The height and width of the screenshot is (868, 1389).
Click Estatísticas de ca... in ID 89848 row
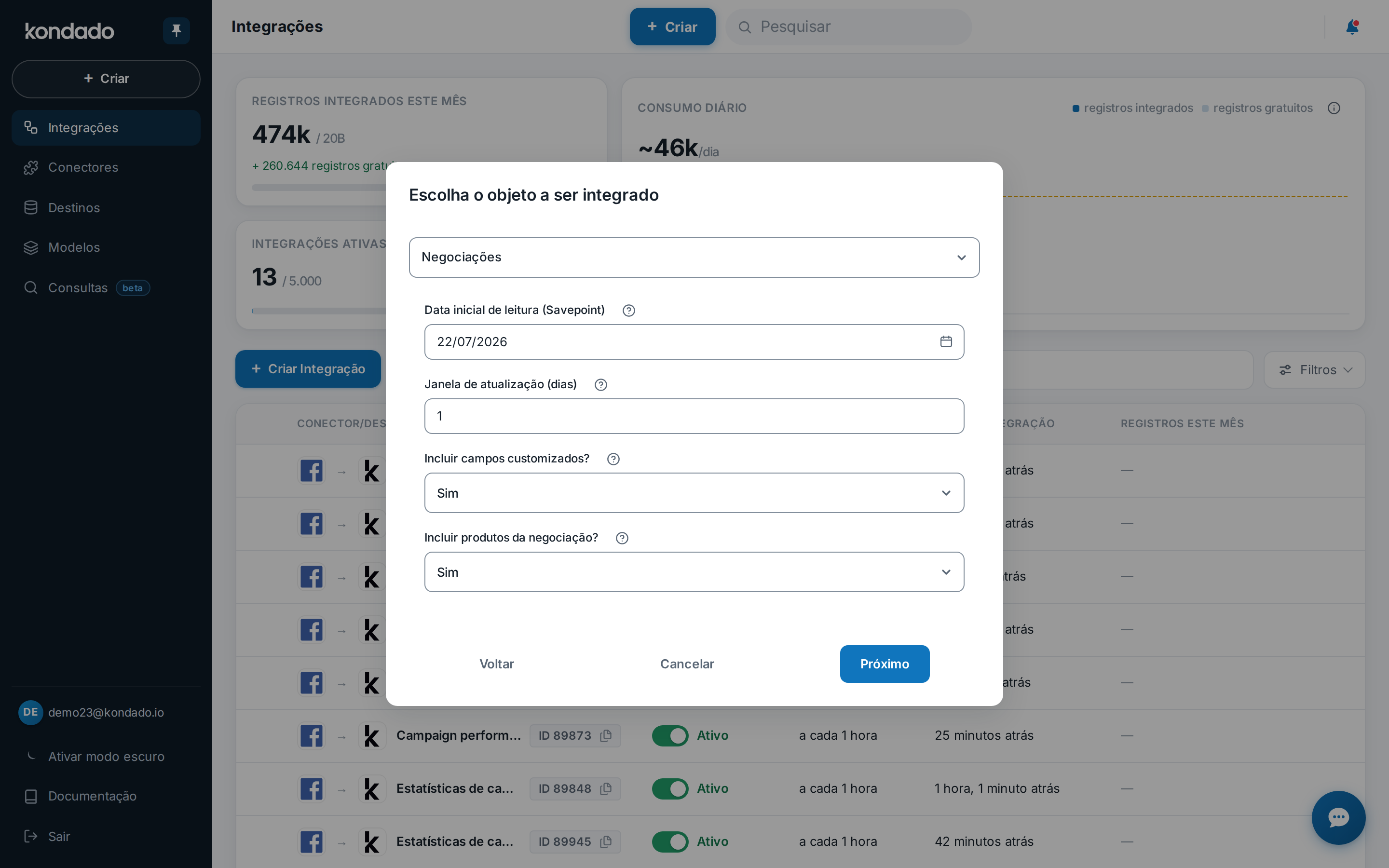tap(455, 789)
